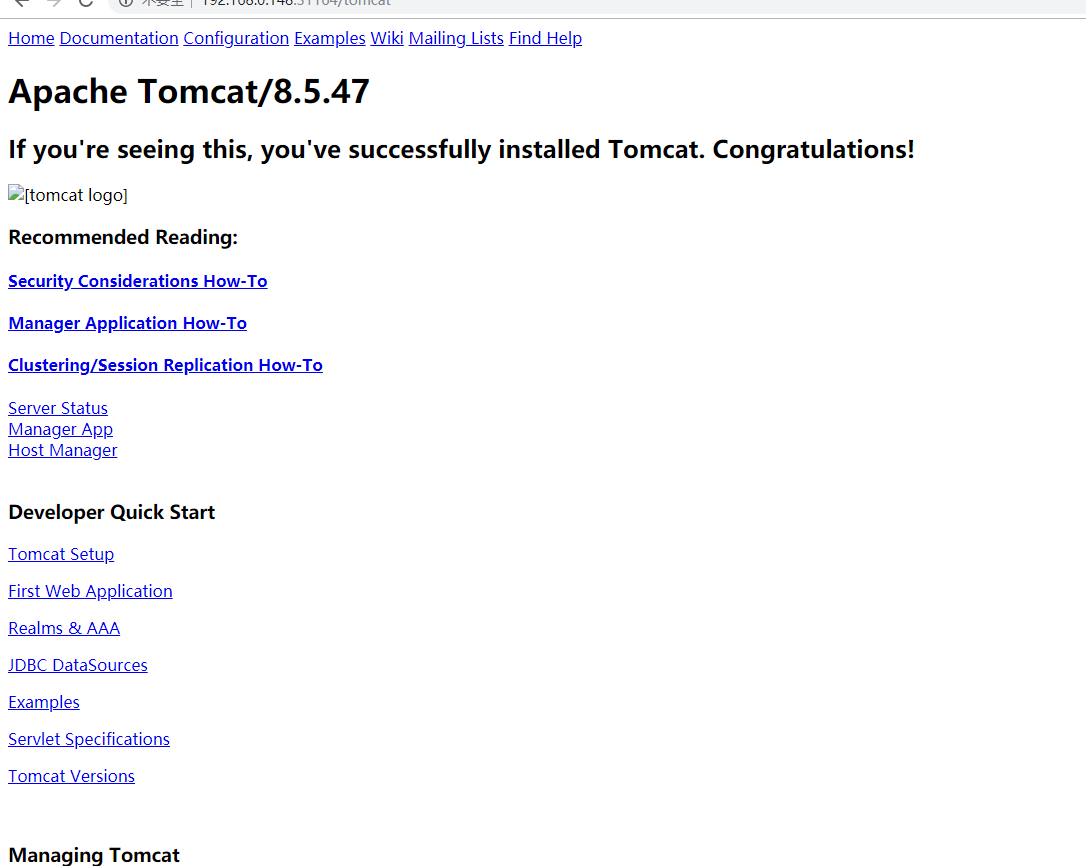This screenshot has height=866, width=1086.
Task: Open First Web Application link
Action: 90,591
